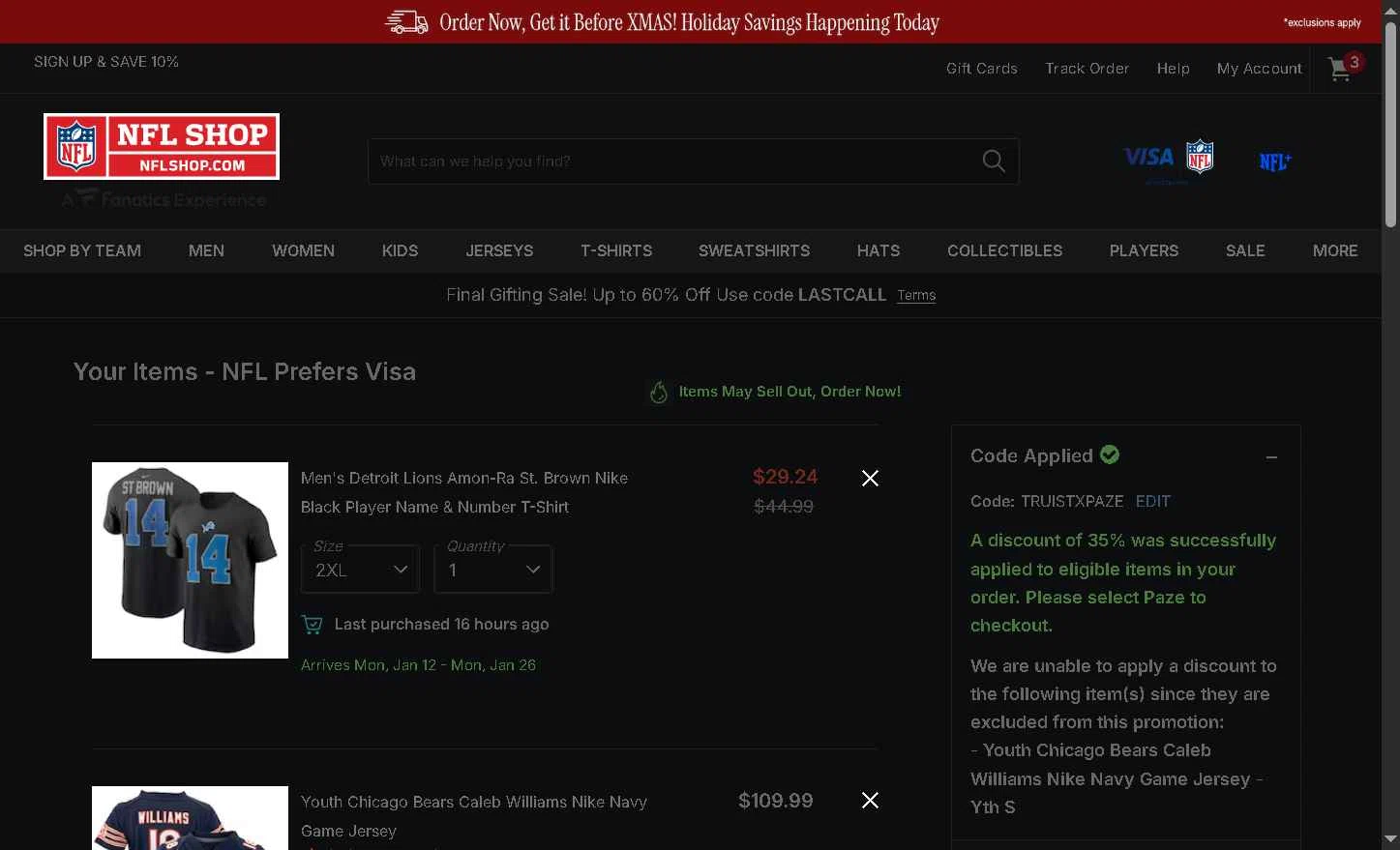Screen dimensions: 1400x850
Task: Open the Women menu
Action: pyautogui.click(x=303, y=250)
